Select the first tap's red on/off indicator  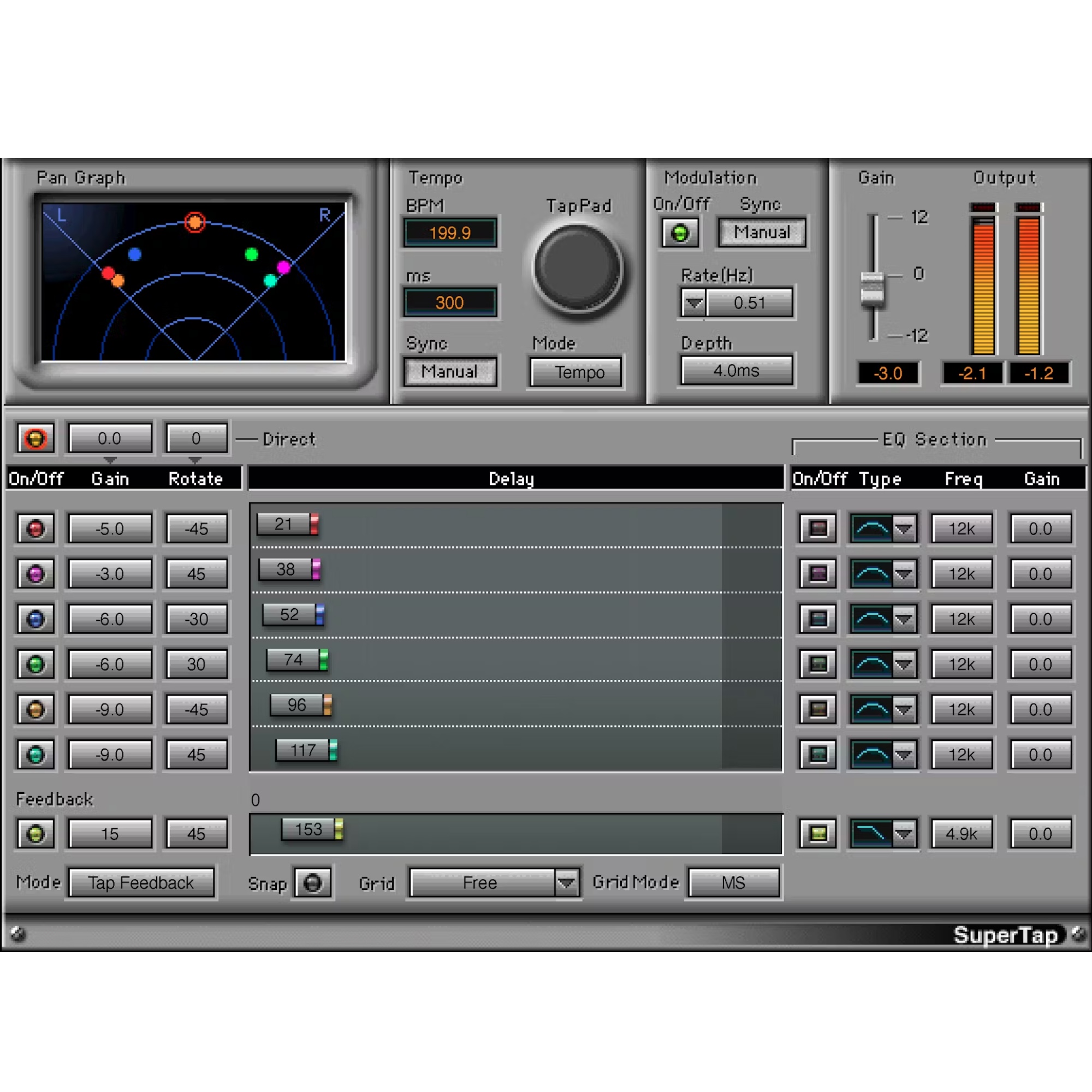point(35,529)
